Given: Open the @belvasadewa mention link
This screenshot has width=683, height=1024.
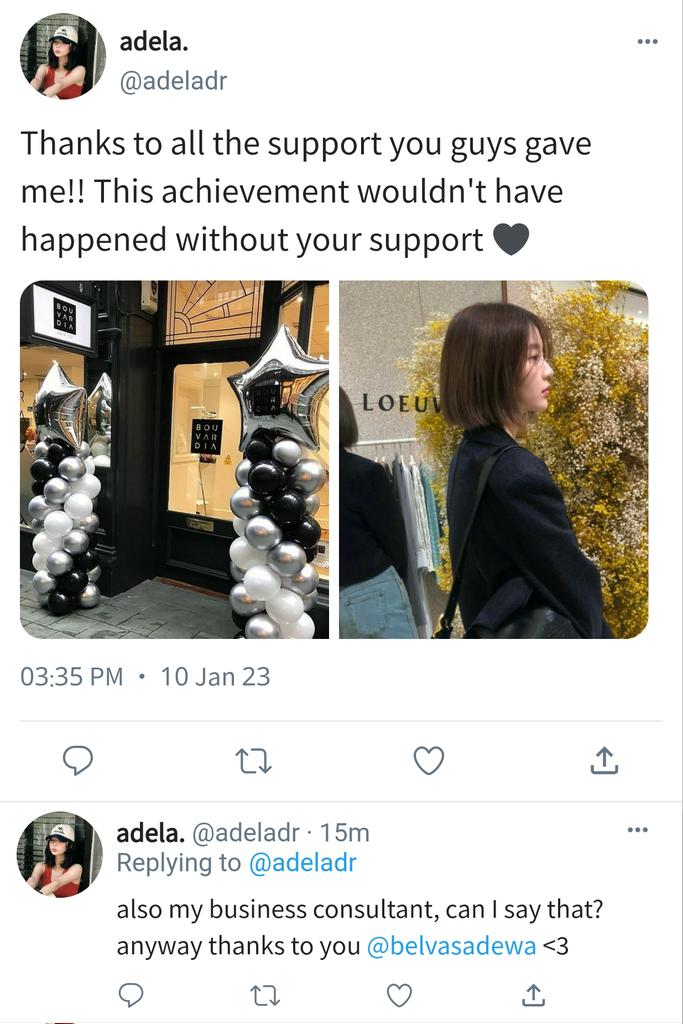Looking at the screenshot, I should tap(452, 946).
